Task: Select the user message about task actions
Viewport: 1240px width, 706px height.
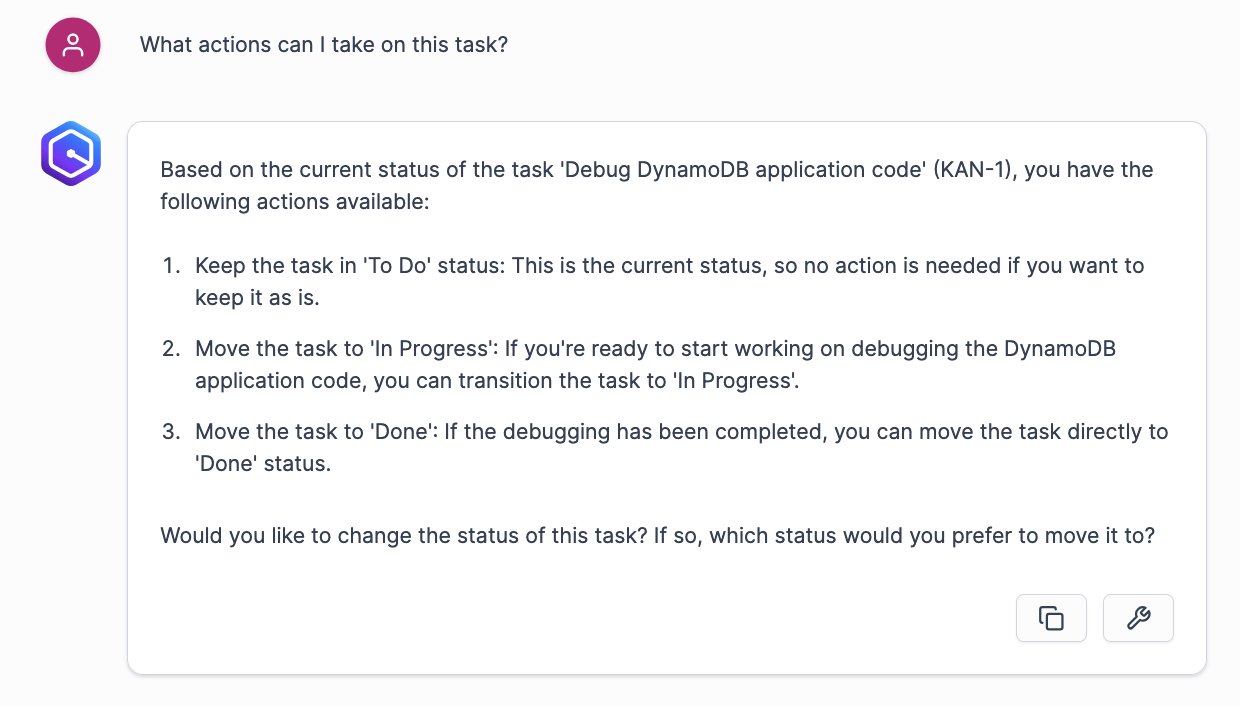Action: click(x=324, y=45)
